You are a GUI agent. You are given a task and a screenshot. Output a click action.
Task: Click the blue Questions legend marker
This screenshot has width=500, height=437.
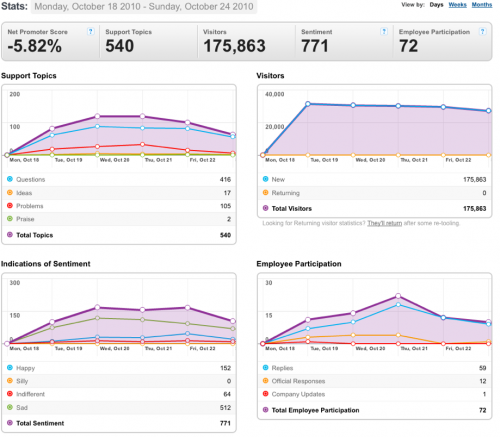coord(10,179)
